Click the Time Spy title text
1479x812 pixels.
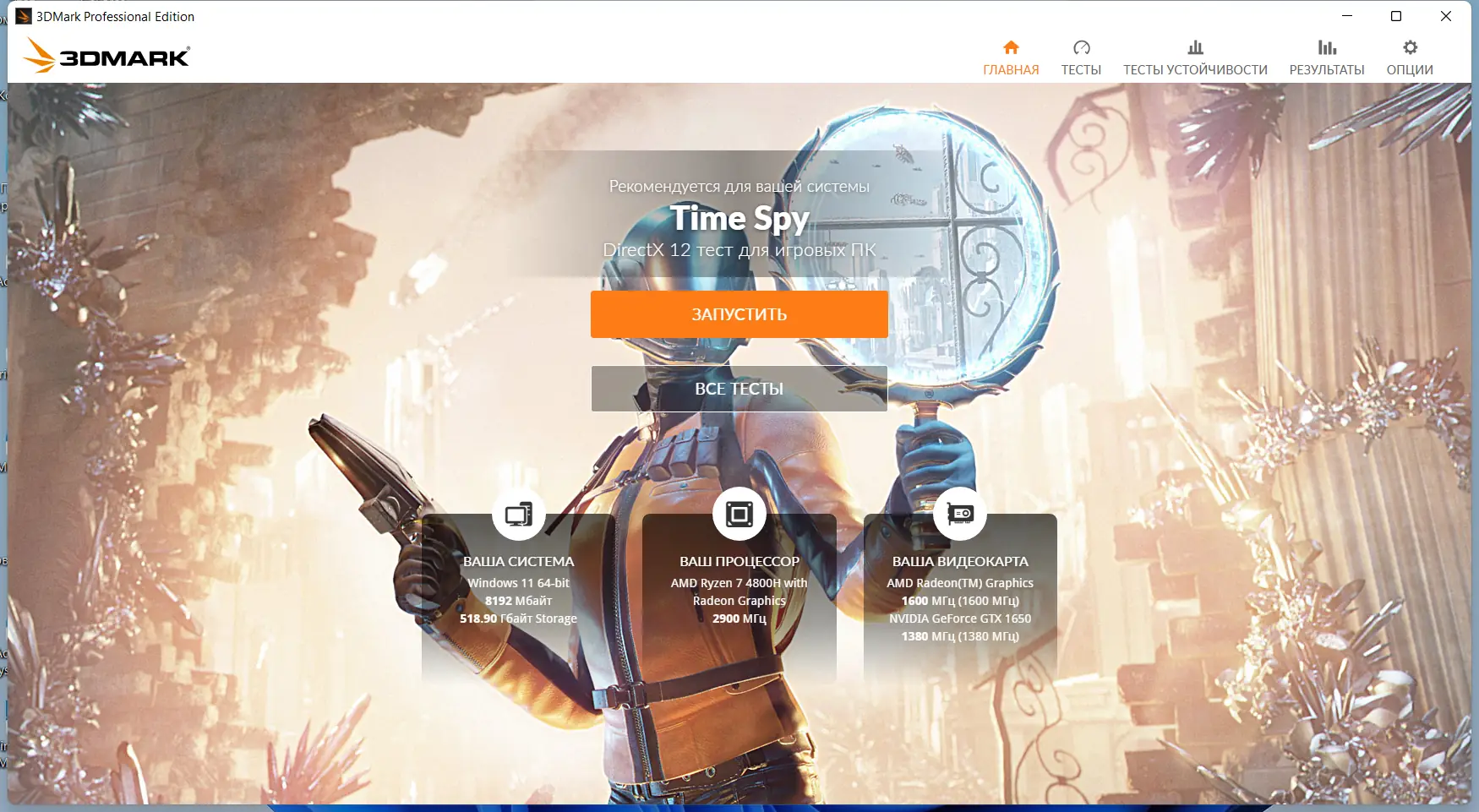(739, 219)
